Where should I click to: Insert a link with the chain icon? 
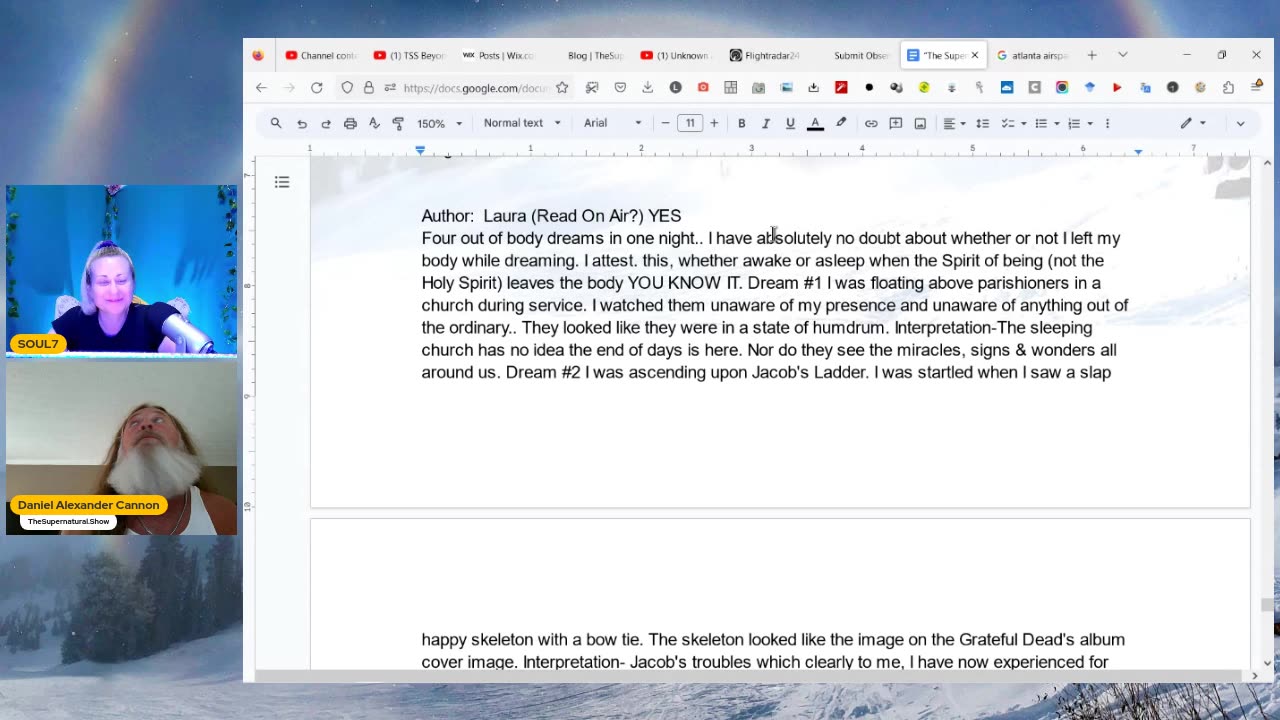click(871, 123)
